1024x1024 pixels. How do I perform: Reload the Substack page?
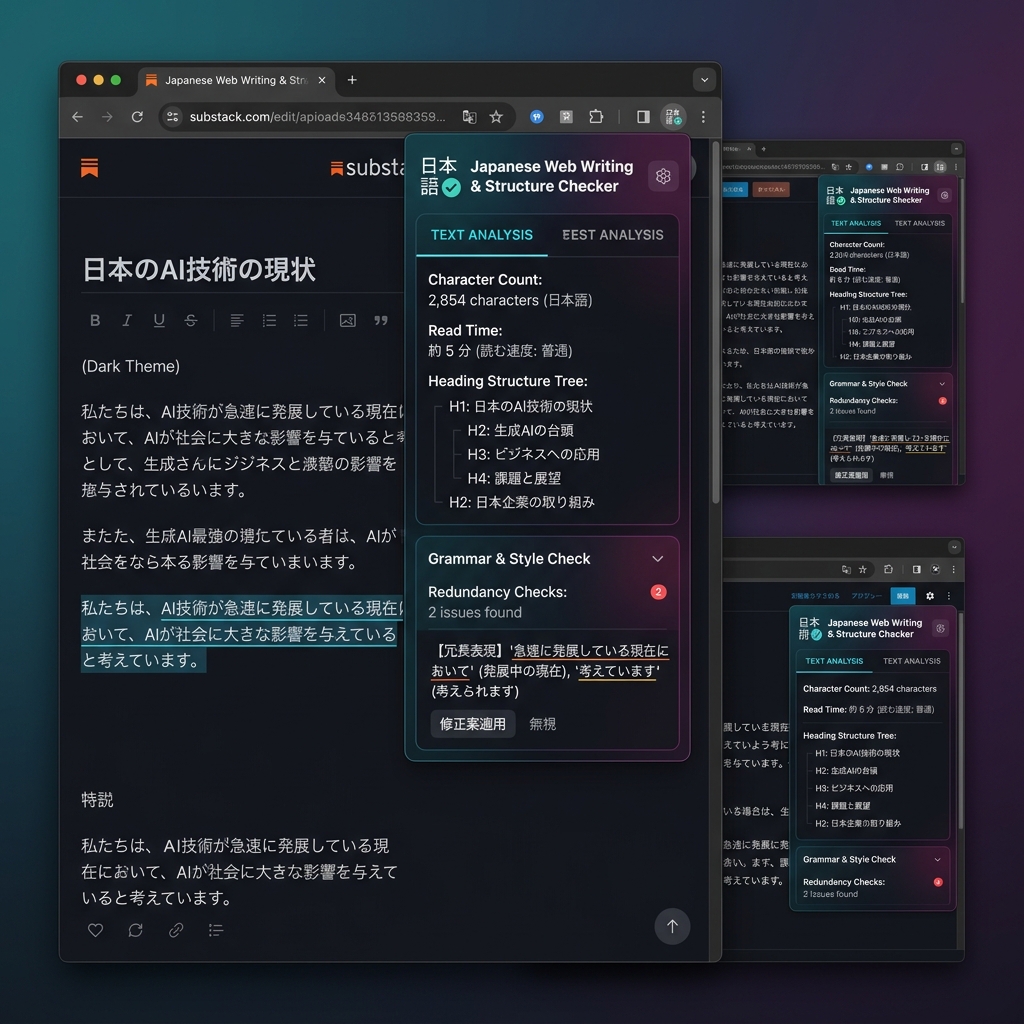[x=137, y=117]
